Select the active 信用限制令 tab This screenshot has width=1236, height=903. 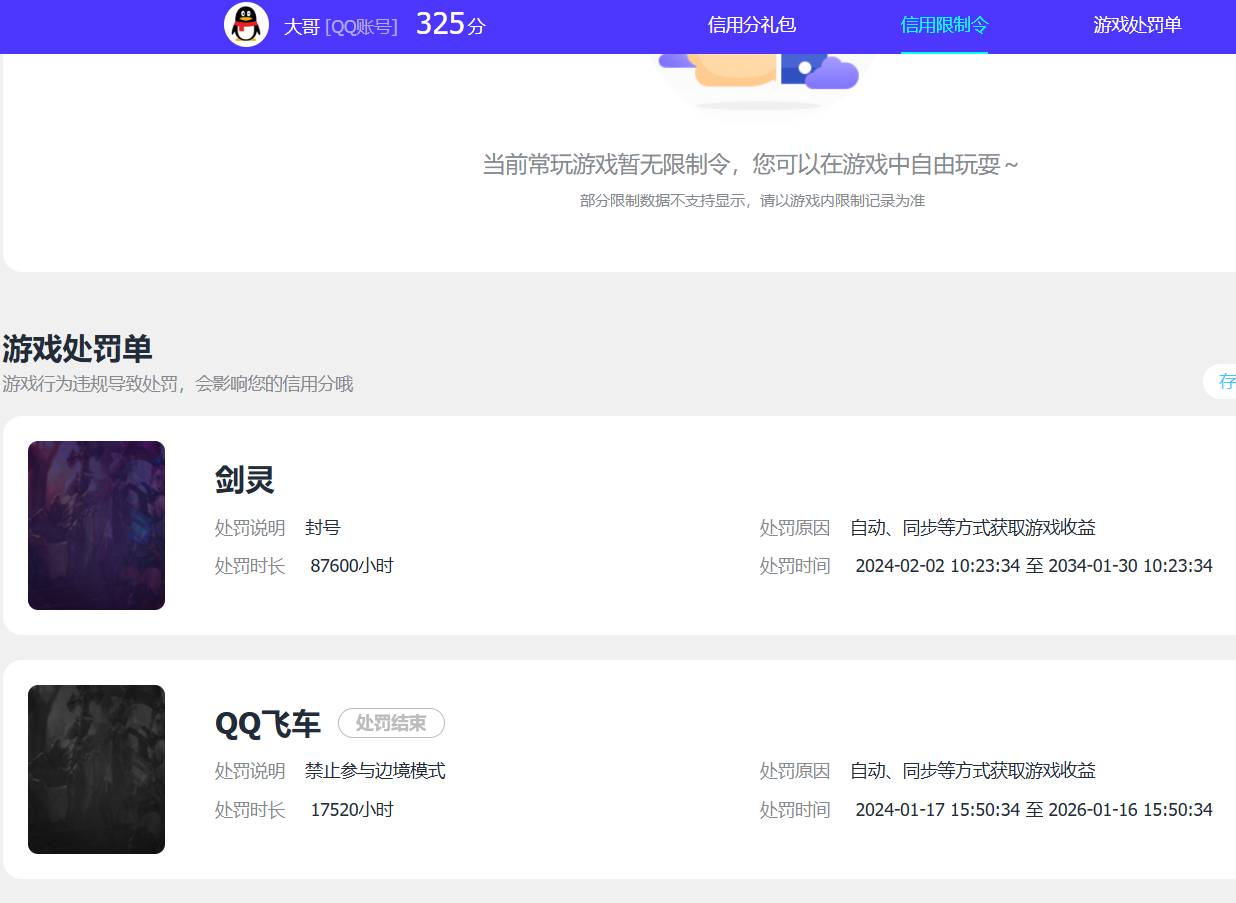tap(944, 25)
